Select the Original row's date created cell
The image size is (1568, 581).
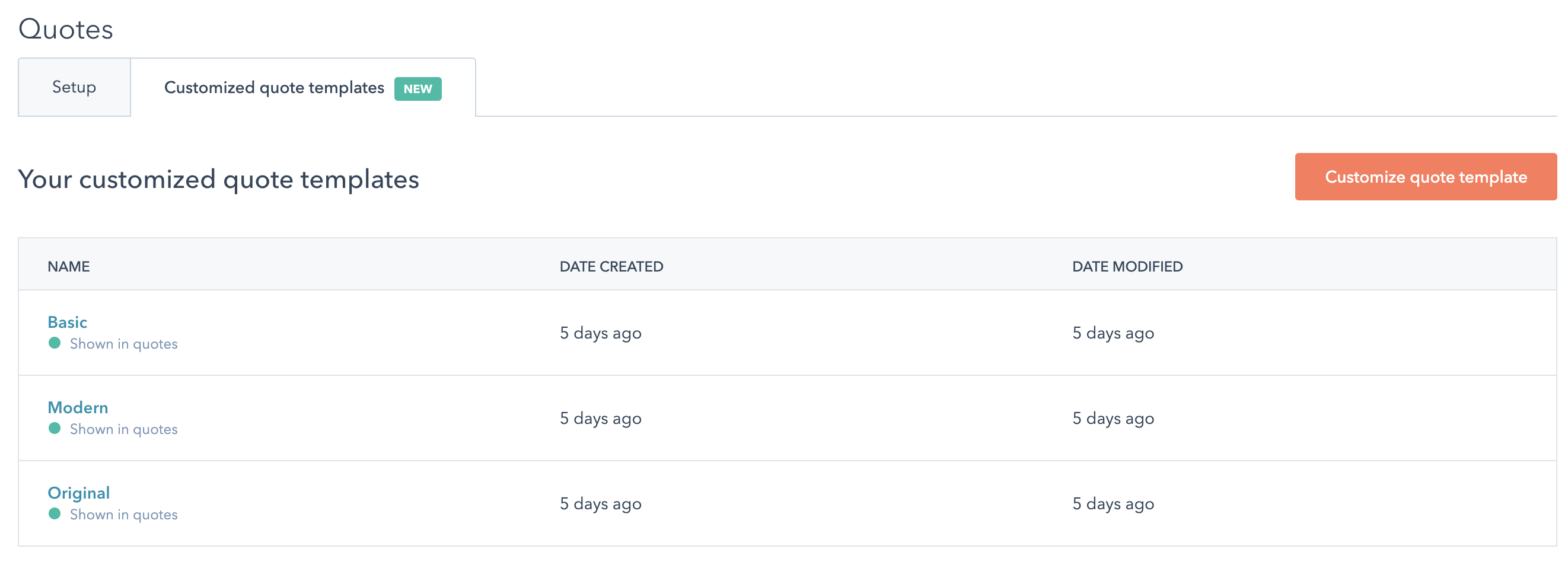click(x=600, y=503)
